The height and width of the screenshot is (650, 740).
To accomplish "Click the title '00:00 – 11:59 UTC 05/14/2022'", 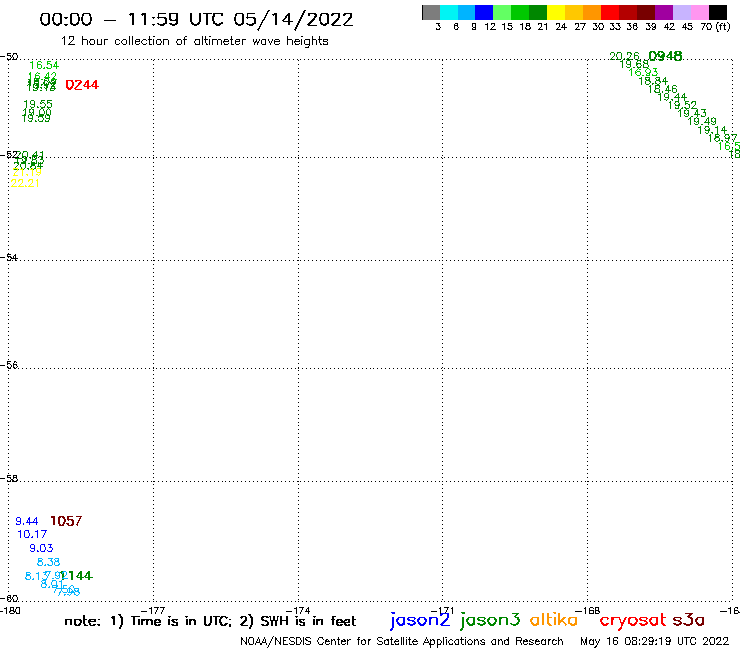I will [x=196, y=20].
